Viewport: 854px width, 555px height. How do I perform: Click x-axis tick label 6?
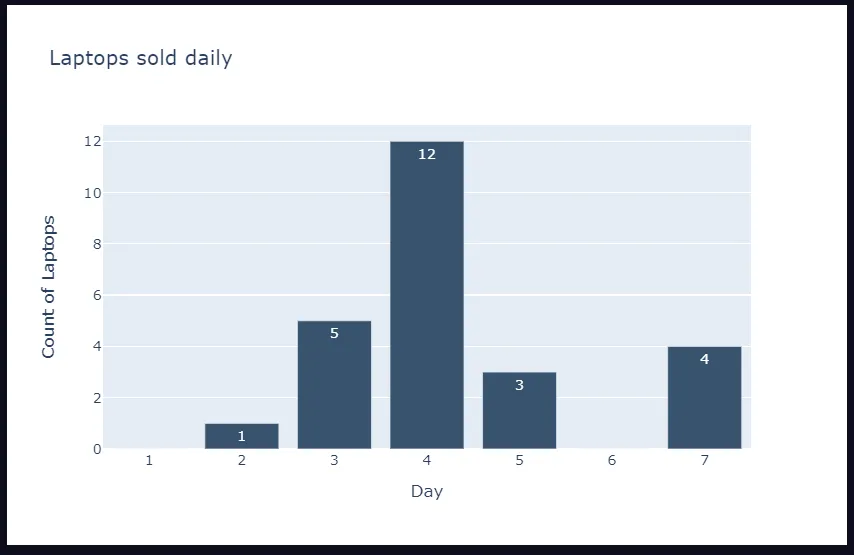(x=612, y=461)
